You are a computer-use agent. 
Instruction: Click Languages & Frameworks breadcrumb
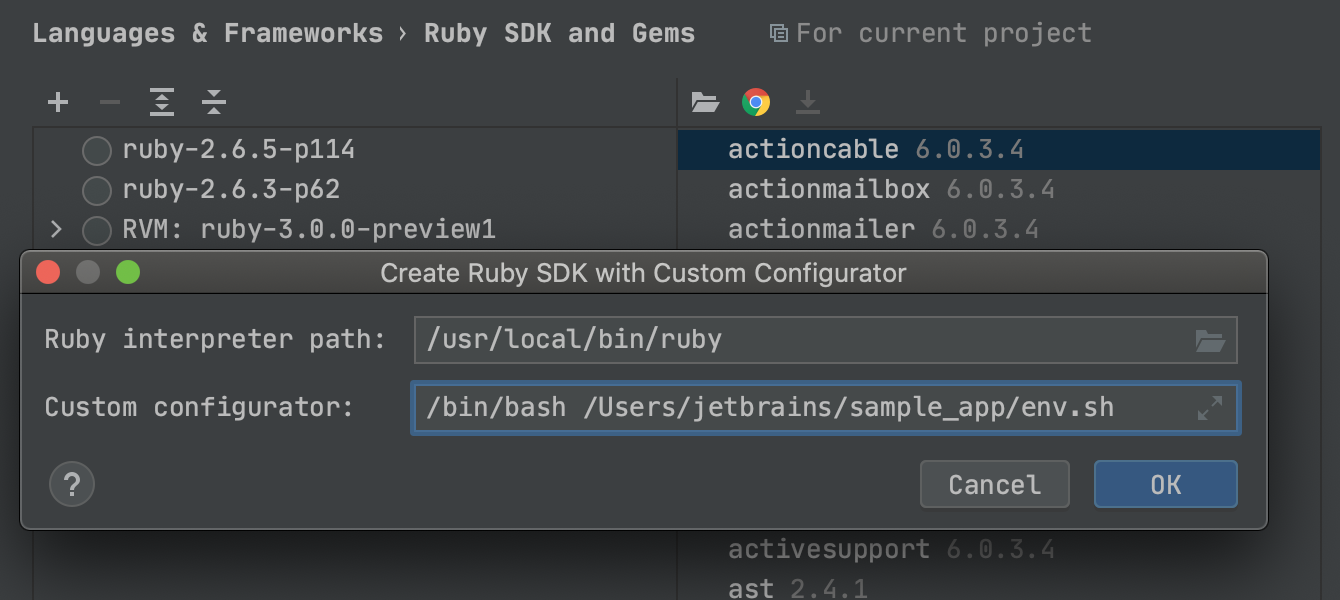click(x=207, y=33)
